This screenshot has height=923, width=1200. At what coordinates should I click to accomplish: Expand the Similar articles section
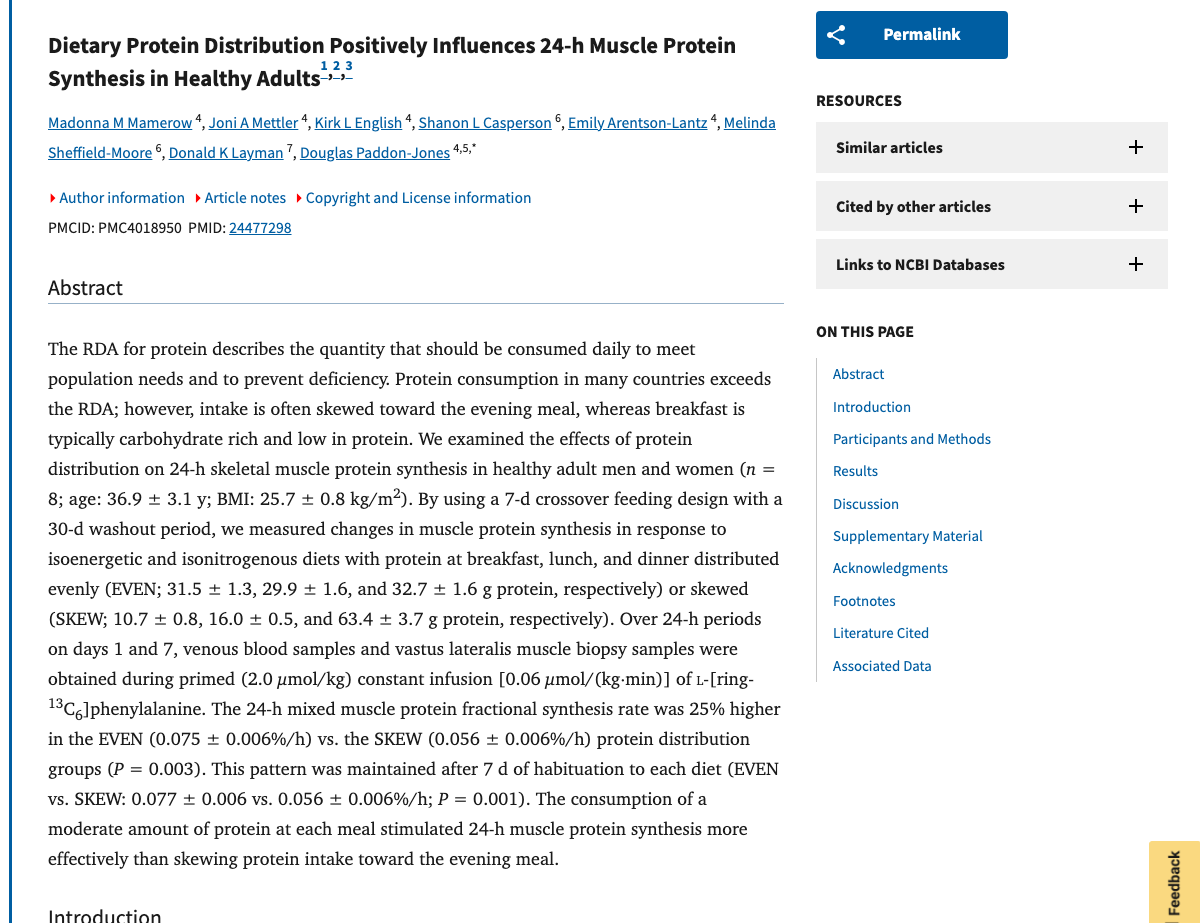point(1135,147)
